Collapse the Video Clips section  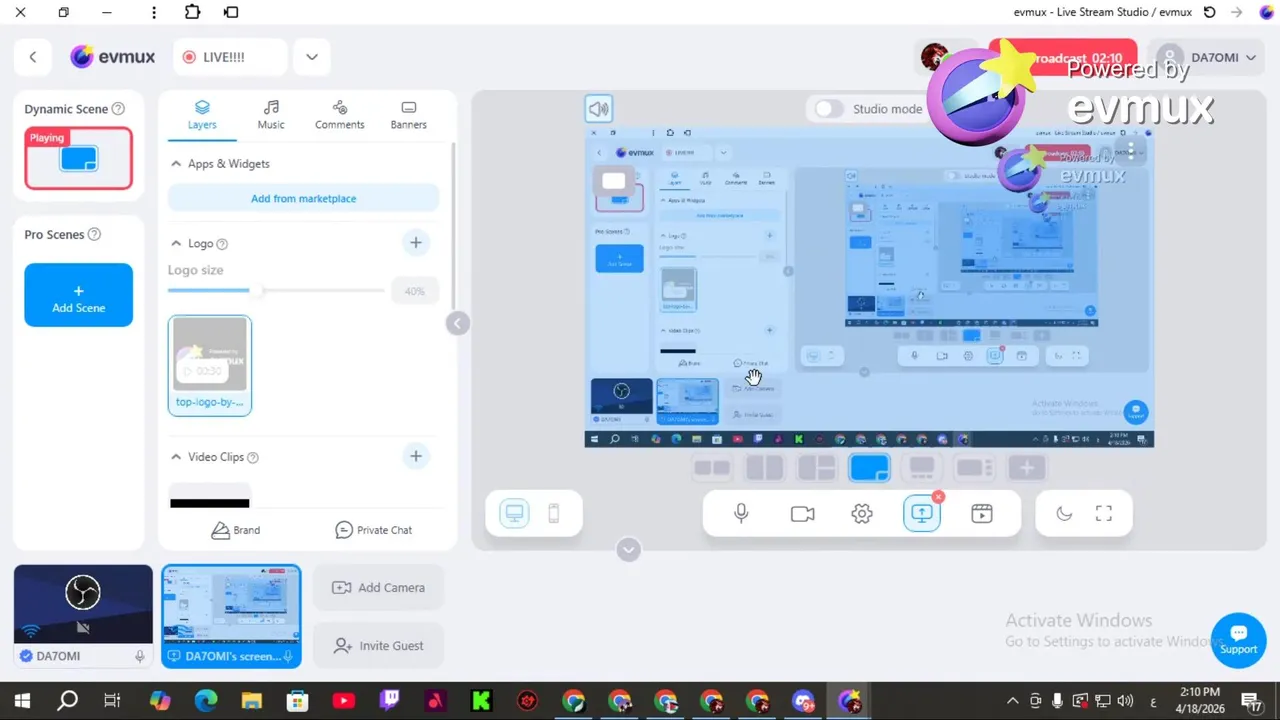(x=176, y=457)
